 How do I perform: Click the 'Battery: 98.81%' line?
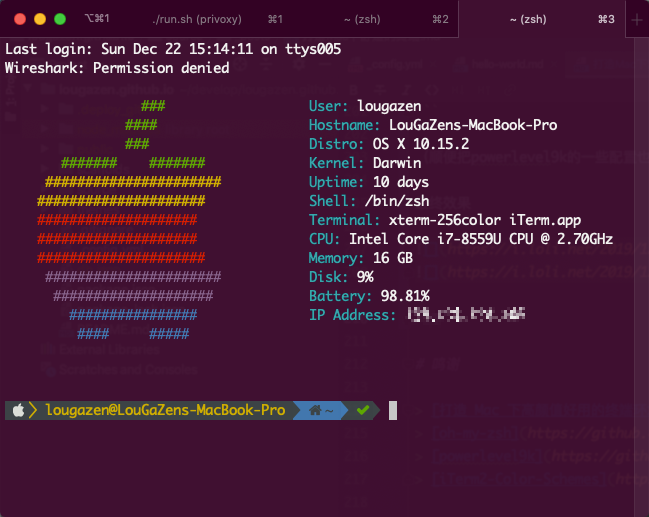click(x=369, y=296)
